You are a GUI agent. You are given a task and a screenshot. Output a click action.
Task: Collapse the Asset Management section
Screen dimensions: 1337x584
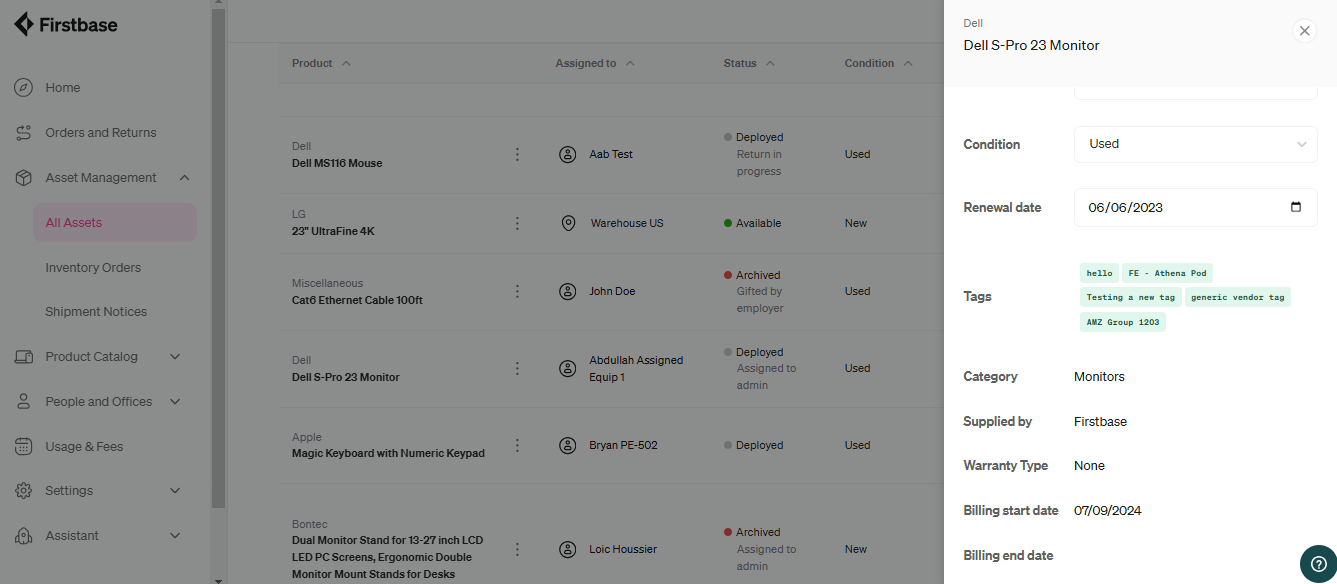point(184,178)
